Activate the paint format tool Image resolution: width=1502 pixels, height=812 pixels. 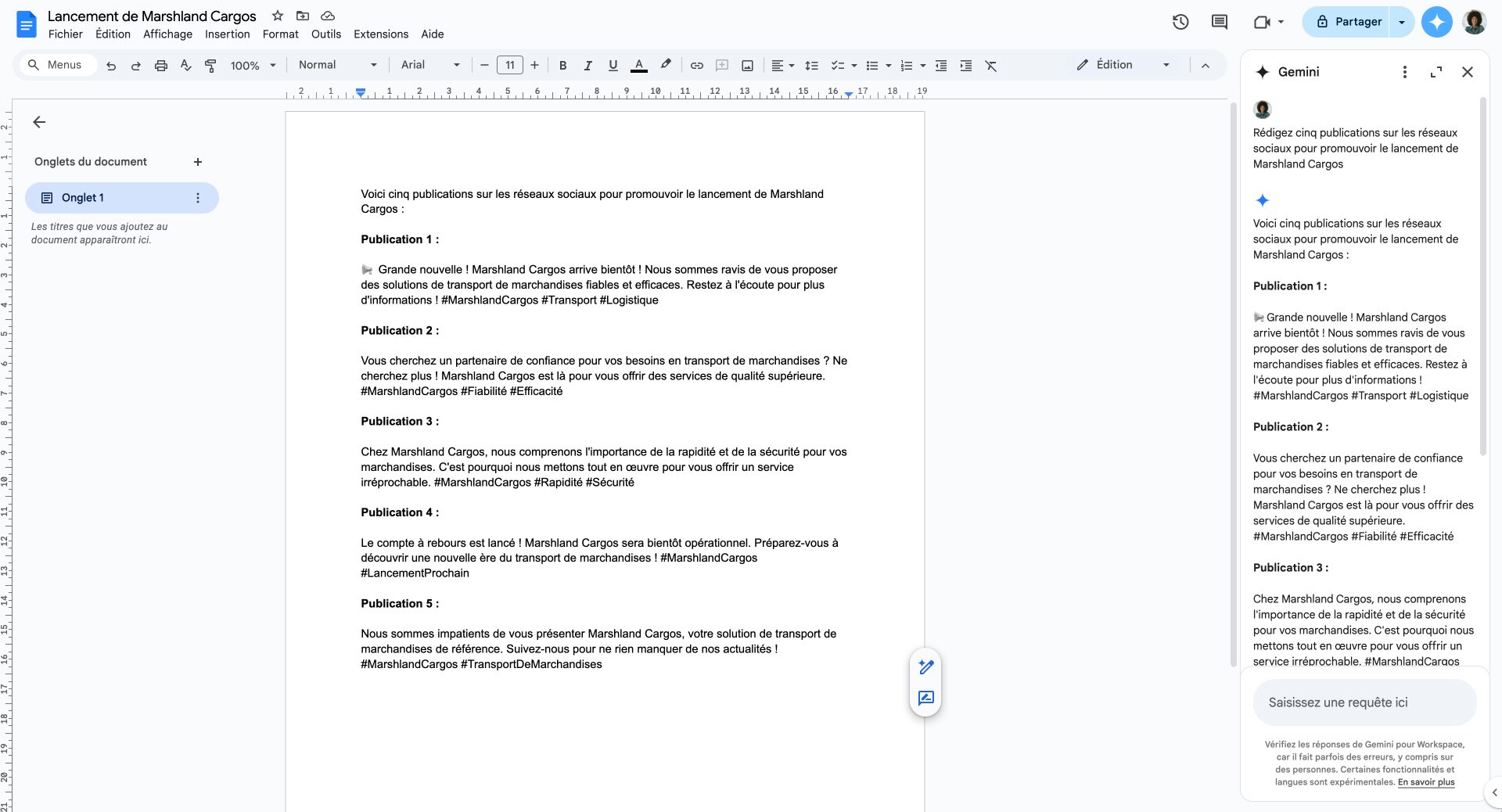(210, 66)
